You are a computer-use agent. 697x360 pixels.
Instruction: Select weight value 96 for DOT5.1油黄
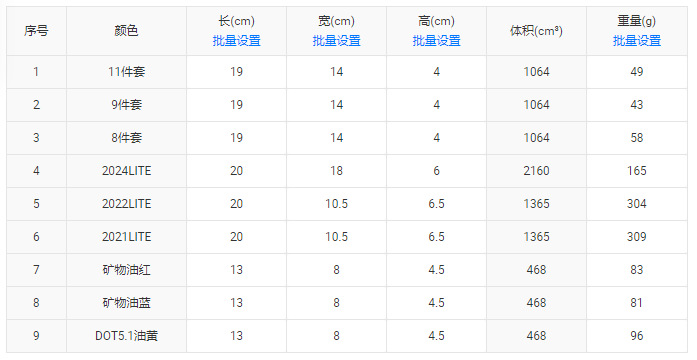pos(637,336)
